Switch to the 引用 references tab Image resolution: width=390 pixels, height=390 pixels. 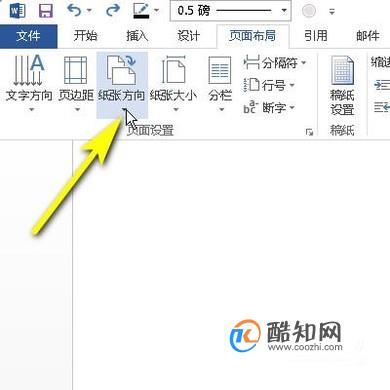point(316,36)
